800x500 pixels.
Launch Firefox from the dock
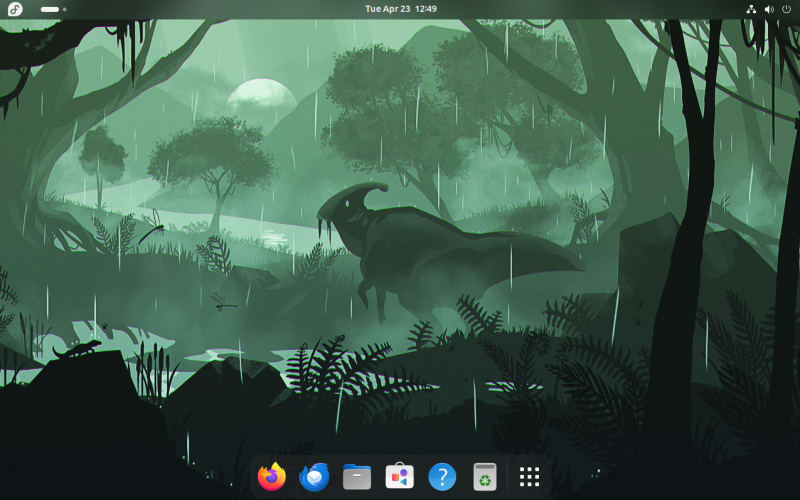coord(271,477)
